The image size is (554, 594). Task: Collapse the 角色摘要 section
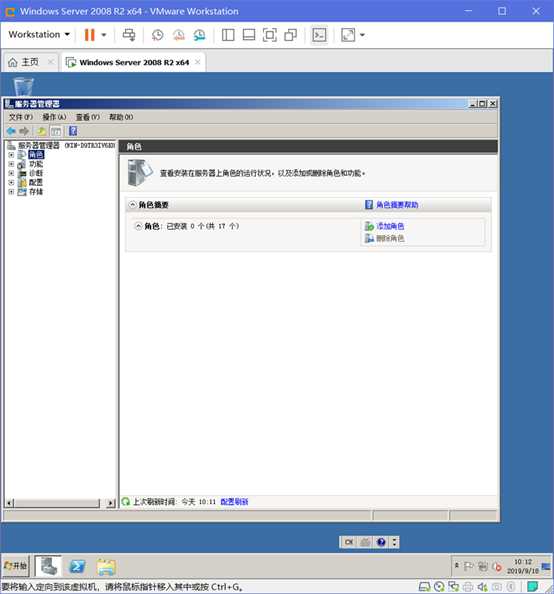[x=132, y=205]
